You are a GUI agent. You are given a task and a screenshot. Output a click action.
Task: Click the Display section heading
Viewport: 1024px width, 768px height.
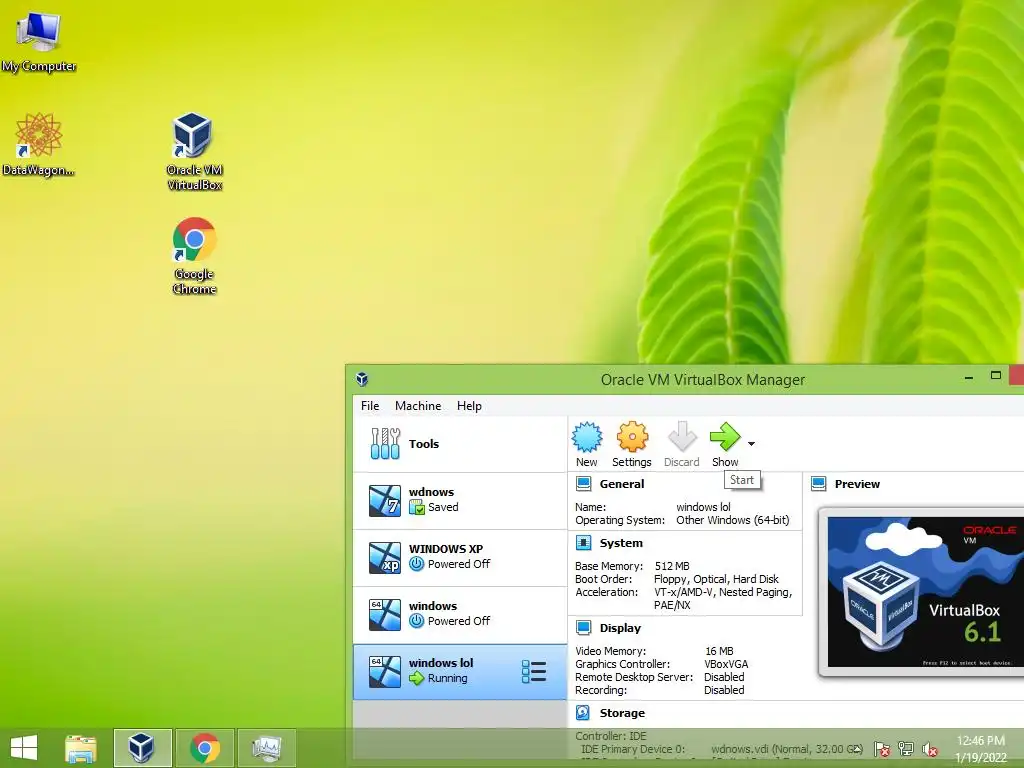coord(620,628)
